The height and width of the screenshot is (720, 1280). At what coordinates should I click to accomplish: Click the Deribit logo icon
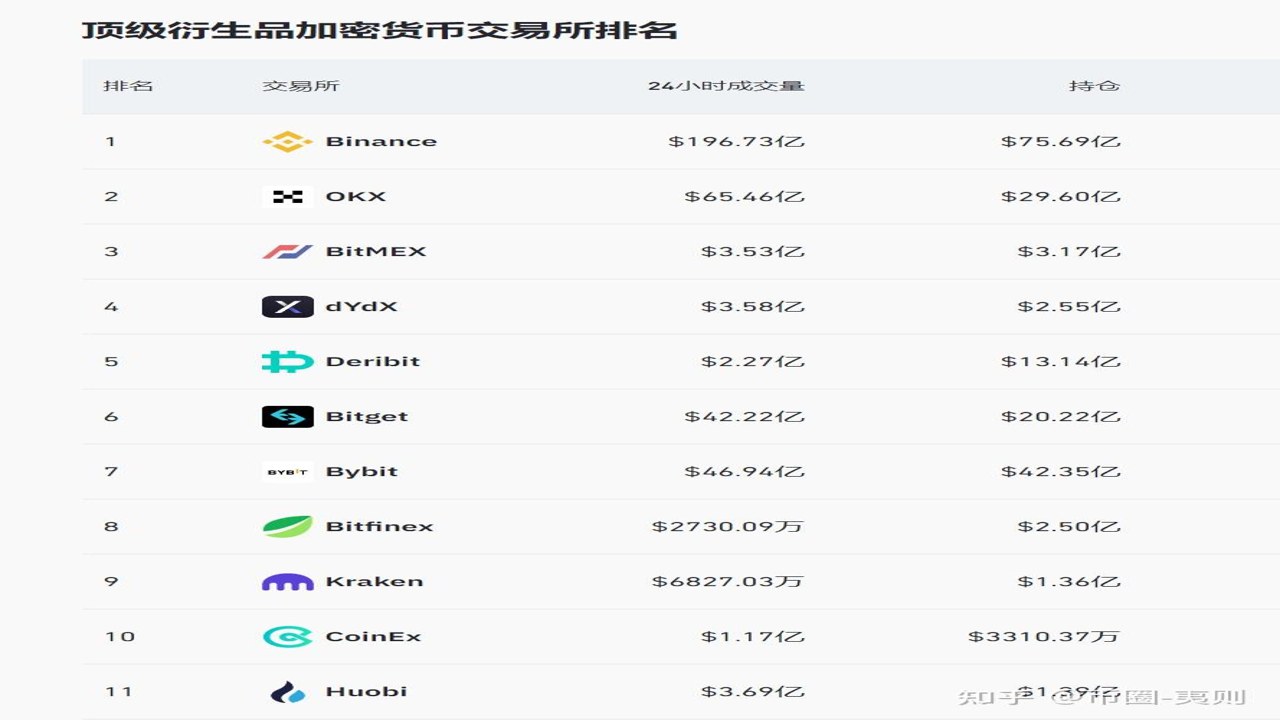[x=287, y=362]
